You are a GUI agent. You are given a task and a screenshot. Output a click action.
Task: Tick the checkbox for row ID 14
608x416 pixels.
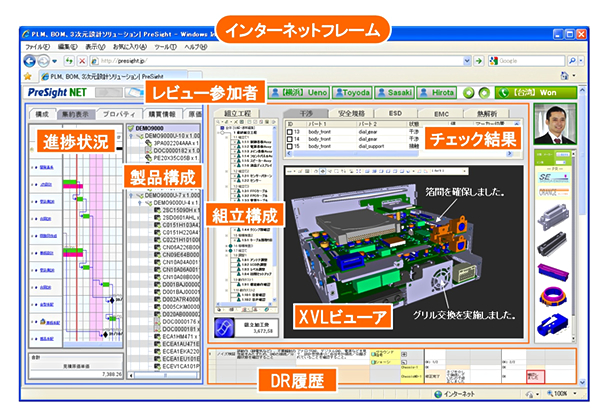[289, 139]
